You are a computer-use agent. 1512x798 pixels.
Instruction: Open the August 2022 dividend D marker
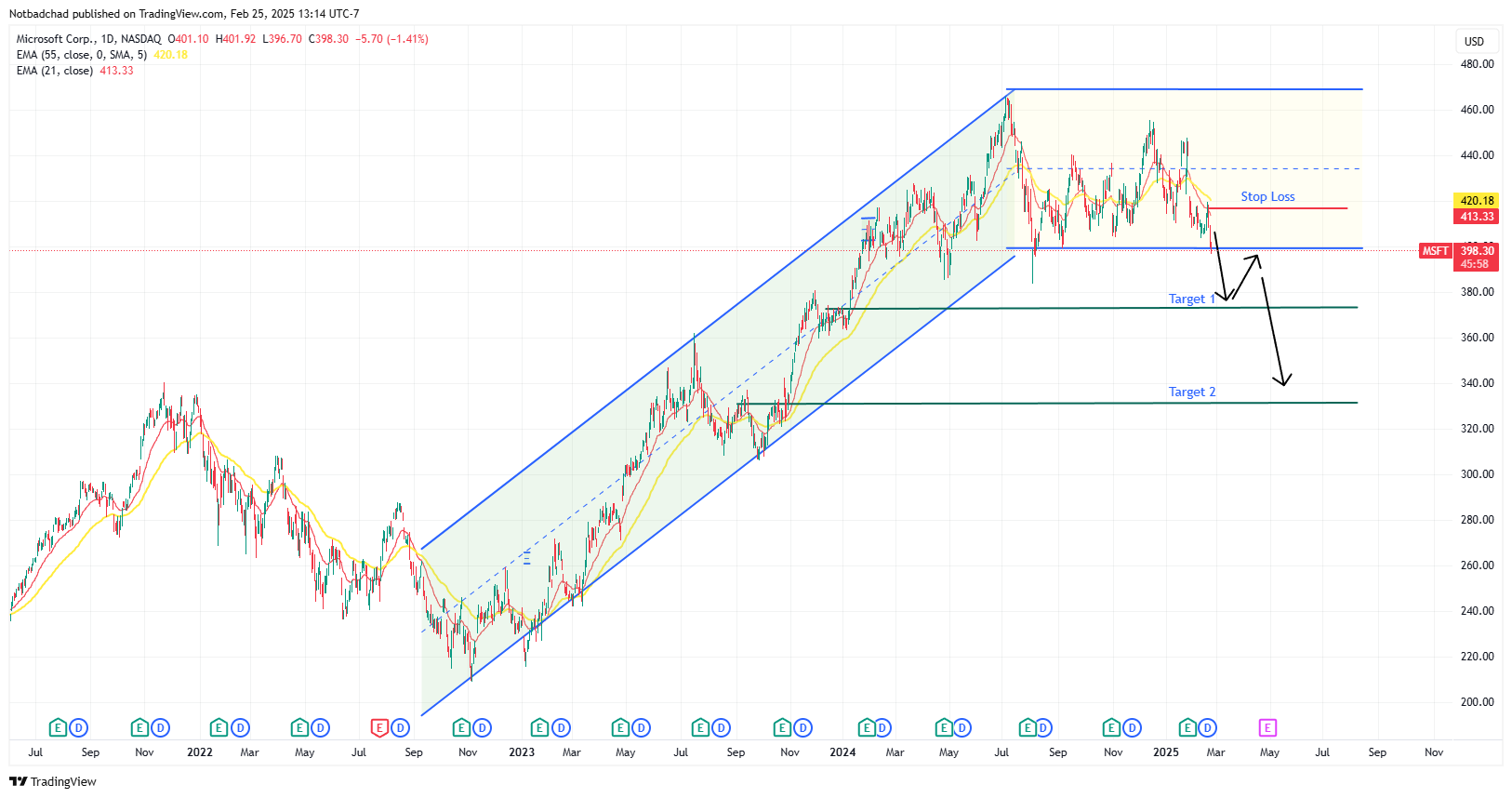click(400, 727)
